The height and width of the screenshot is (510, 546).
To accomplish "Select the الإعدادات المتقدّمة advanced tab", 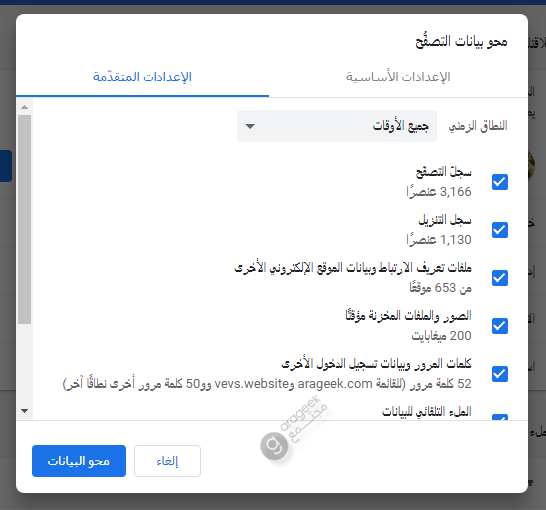I will point(142,77).
